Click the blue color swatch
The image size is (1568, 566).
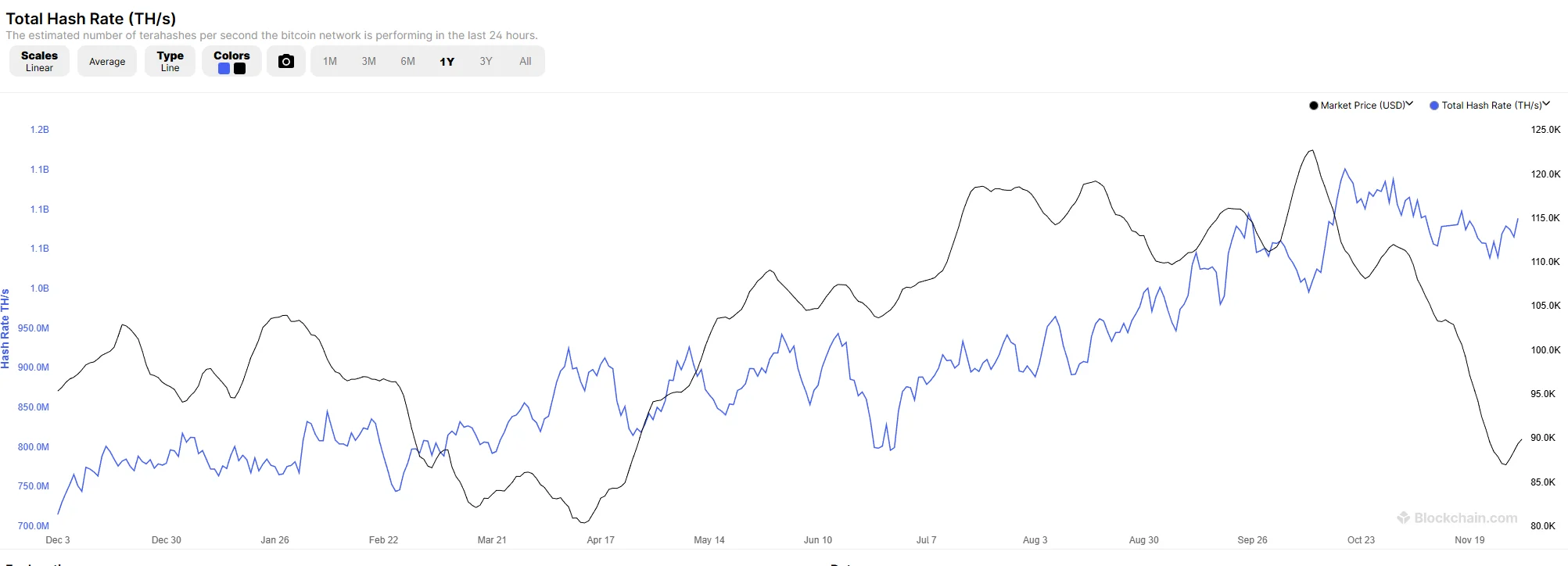click(x=224, y=69)
